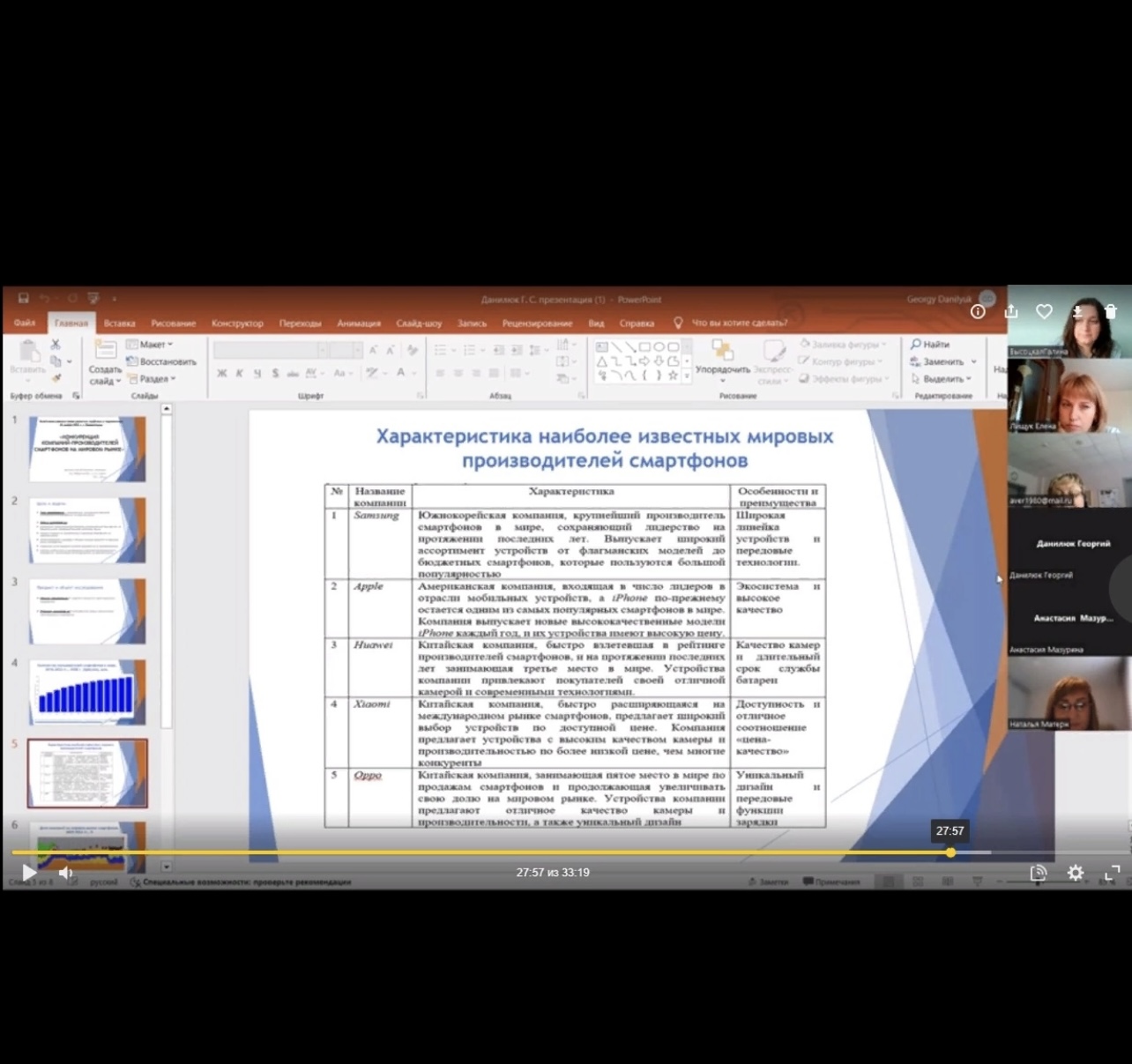The image size is (1132, 1064).
Task: Select slide 4 bar chart thumbnail
Action: (x=87, y=692)
